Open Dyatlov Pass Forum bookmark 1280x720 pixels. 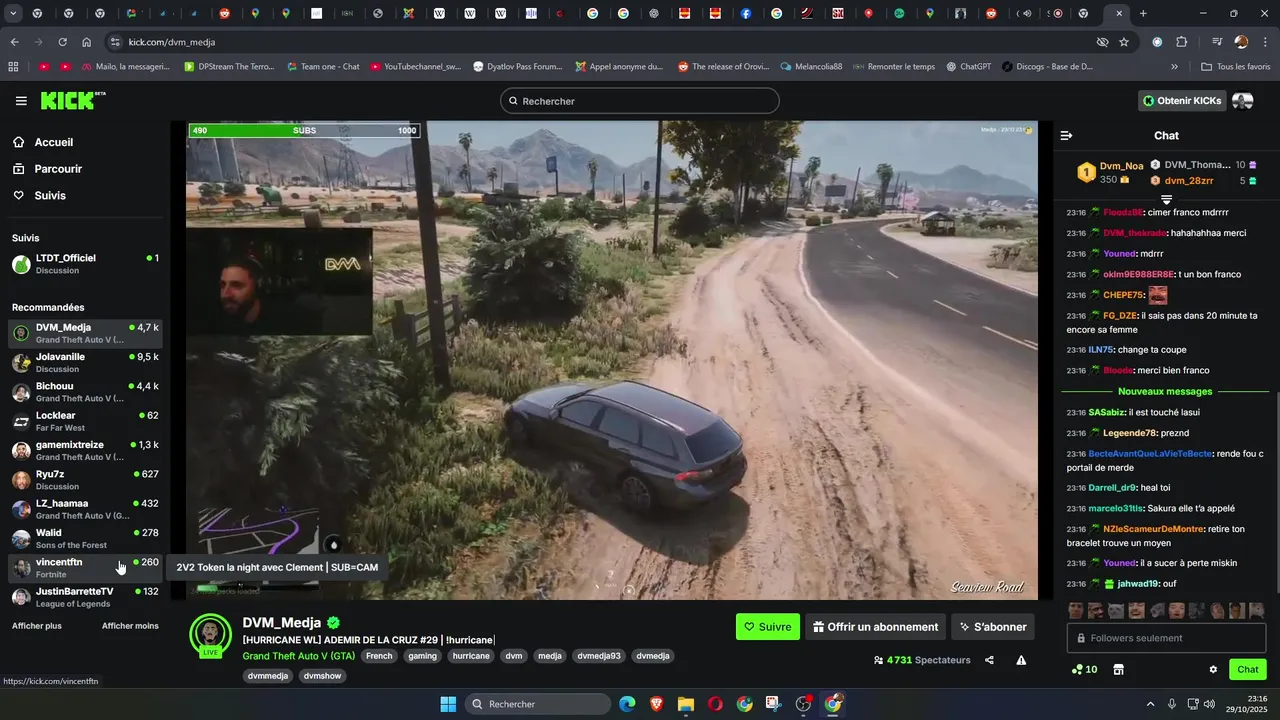pyautogui.click(x=517, y=67)
